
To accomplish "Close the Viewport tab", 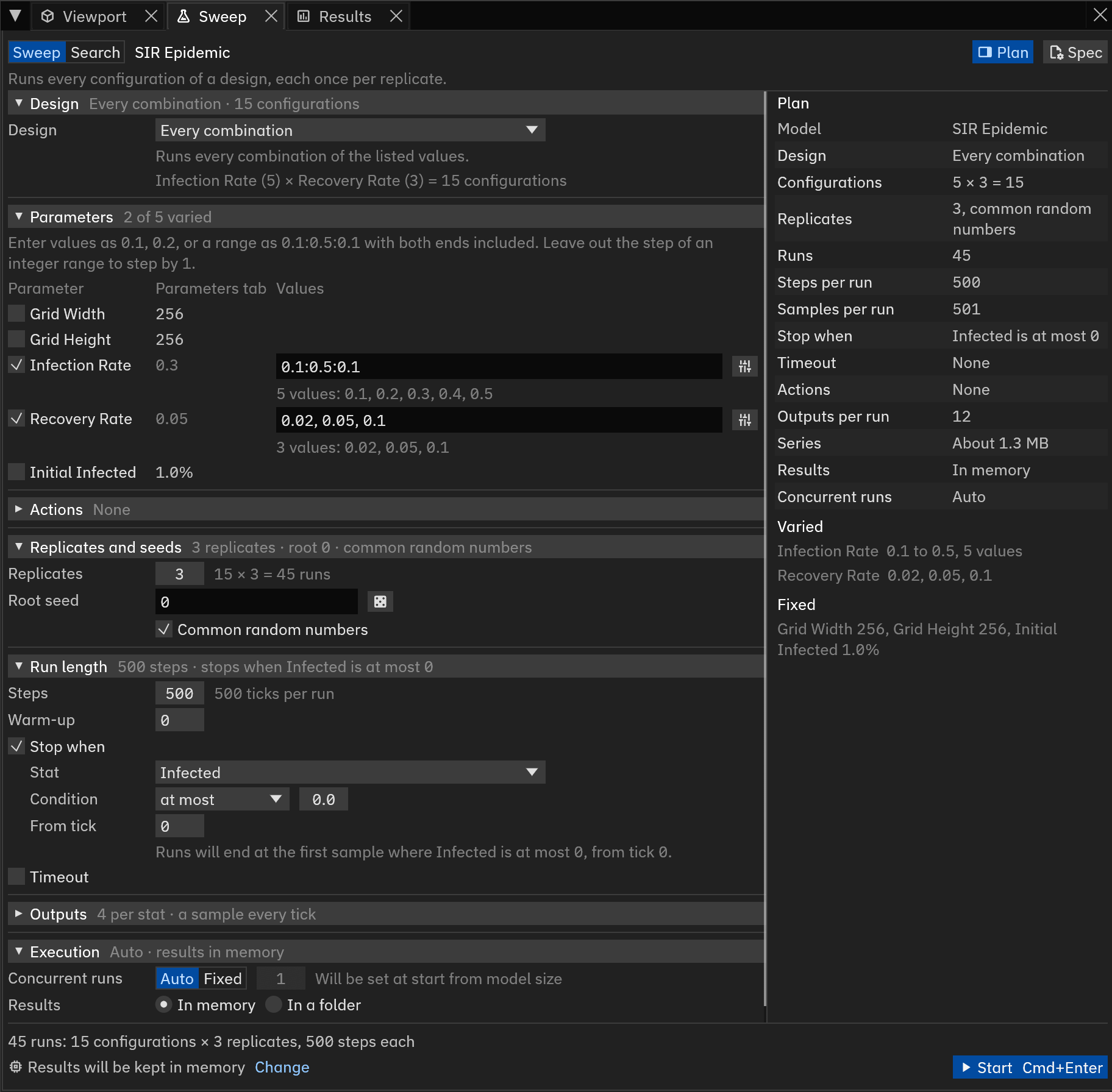I will point(151,16).
